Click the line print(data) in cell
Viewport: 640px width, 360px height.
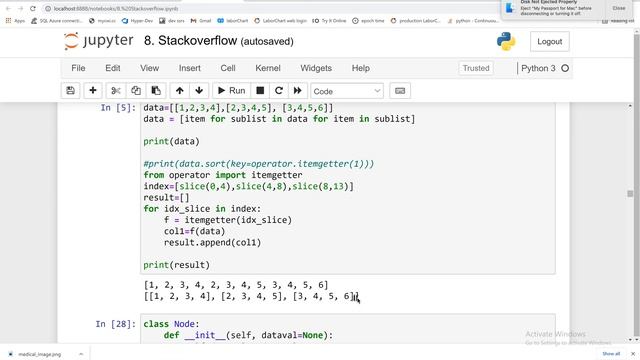tap(171, 142)
